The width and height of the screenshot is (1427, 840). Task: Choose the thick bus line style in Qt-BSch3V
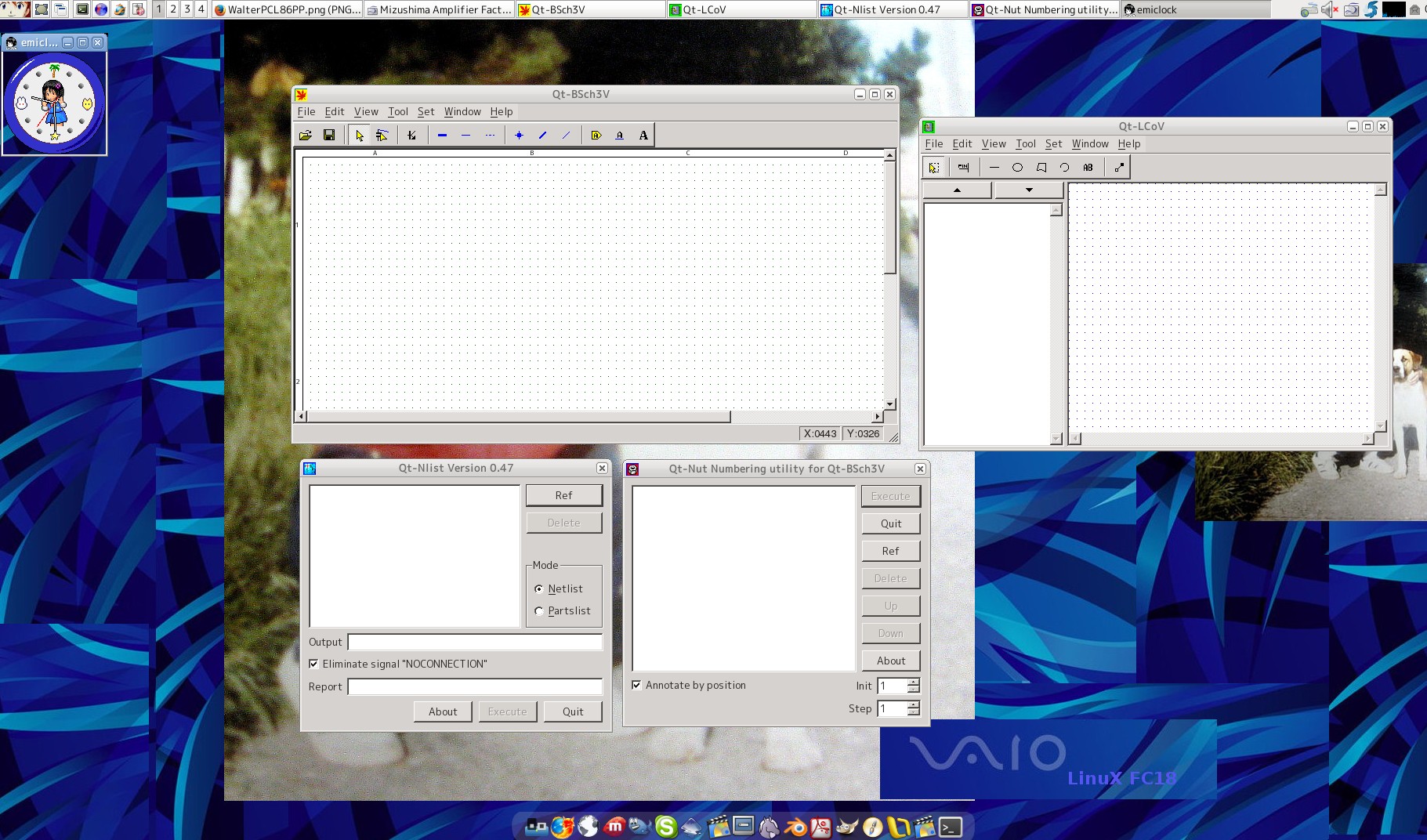441,135
